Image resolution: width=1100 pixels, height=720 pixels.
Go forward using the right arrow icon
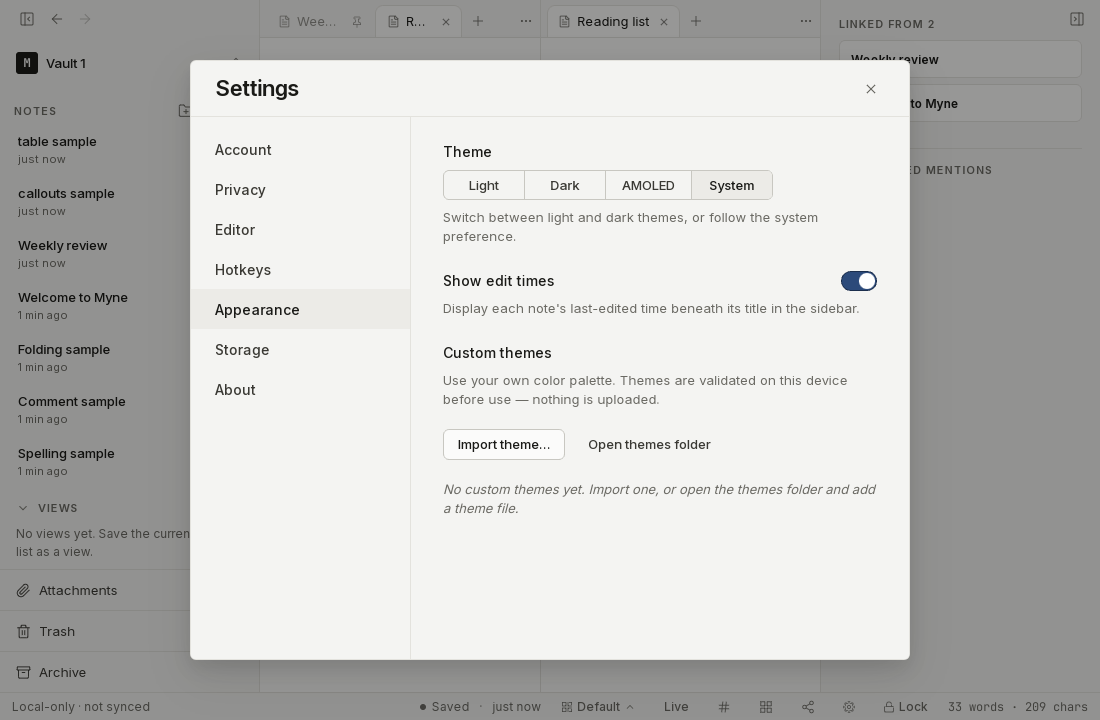[x=85, y=19]
